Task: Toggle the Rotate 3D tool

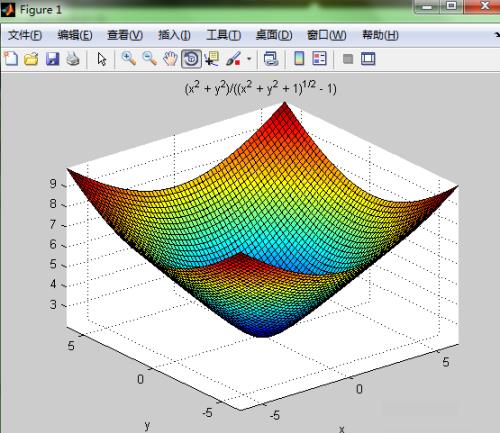Action: coord(191,59)
